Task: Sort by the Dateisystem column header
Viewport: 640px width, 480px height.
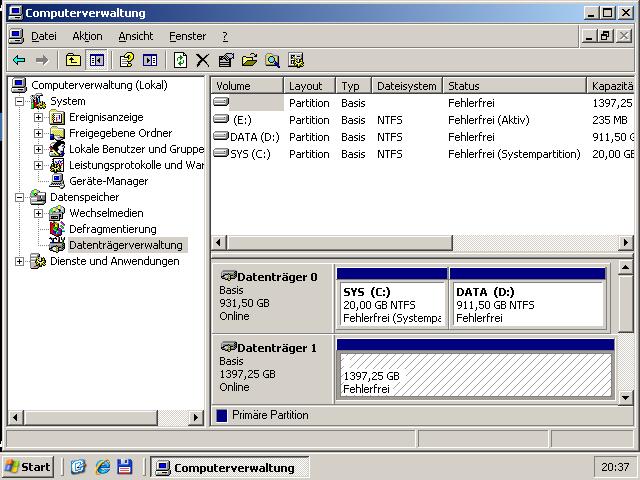Action: (x=407, y=86)
